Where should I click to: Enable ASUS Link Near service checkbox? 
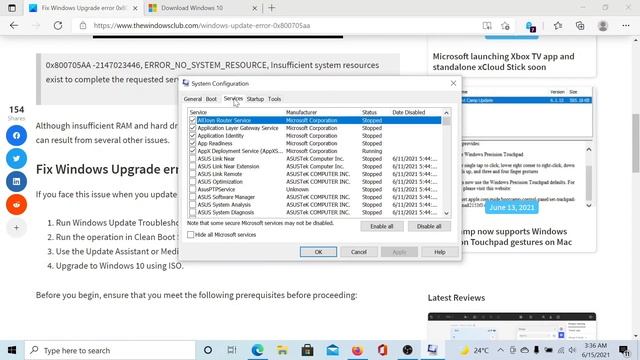tap(193, 158)
